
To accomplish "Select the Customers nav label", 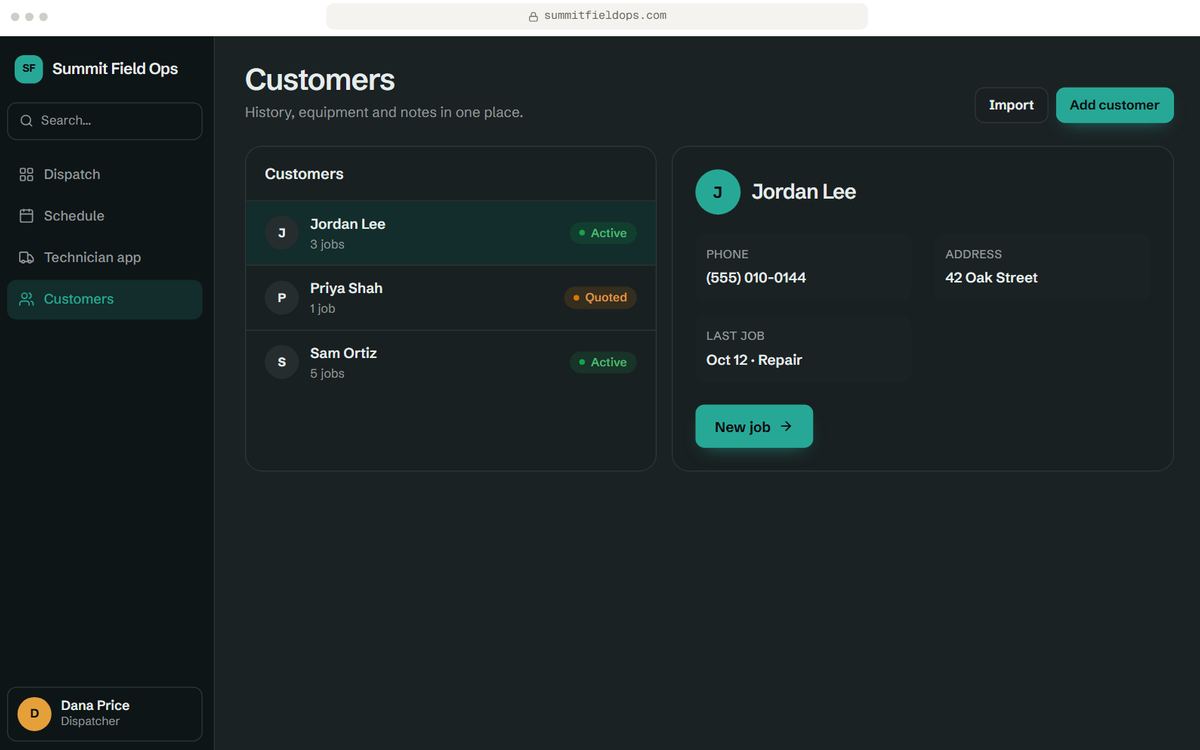I will click(79, 299).
